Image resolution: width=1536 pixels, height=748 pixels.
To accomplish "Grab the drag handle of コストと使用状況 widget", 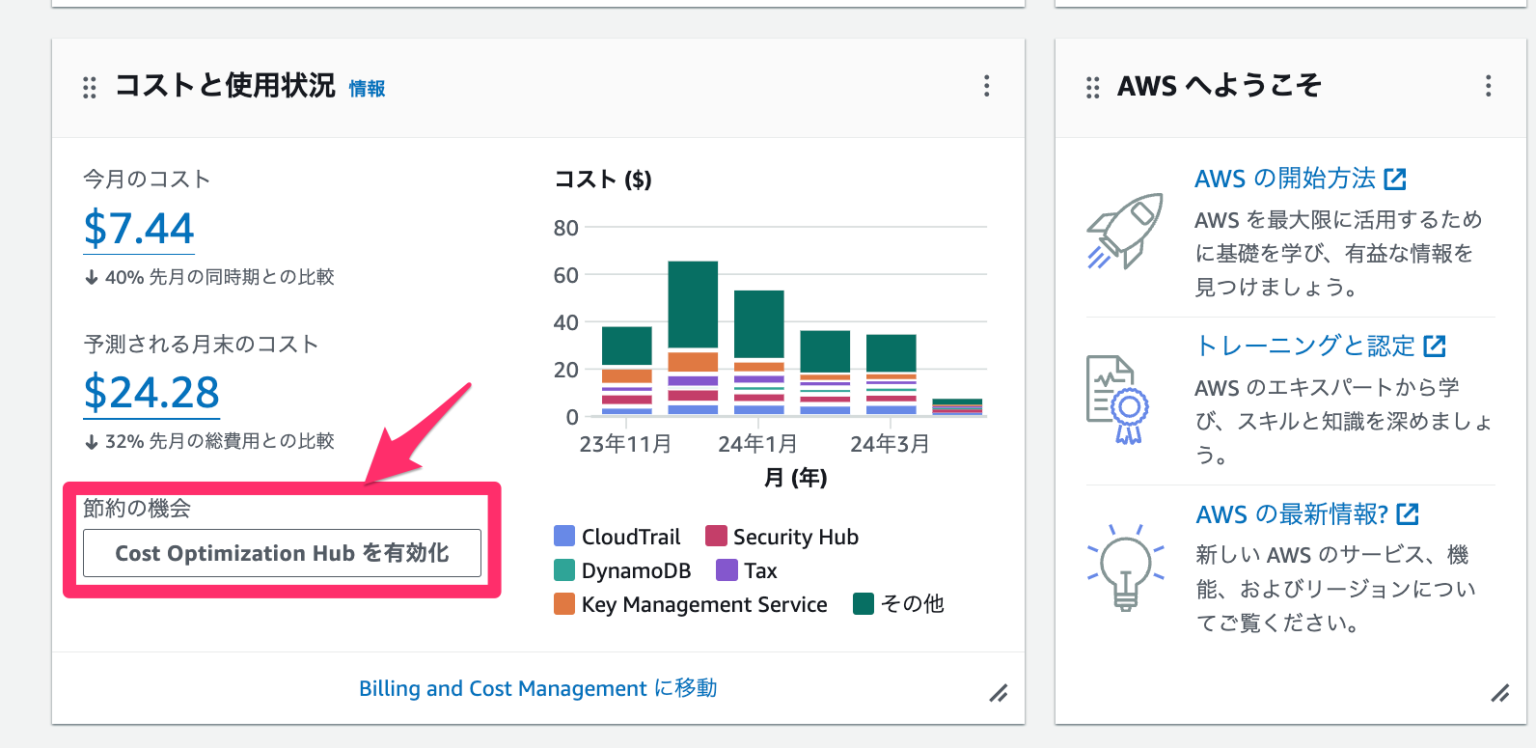I will click(x=88, y=87).
